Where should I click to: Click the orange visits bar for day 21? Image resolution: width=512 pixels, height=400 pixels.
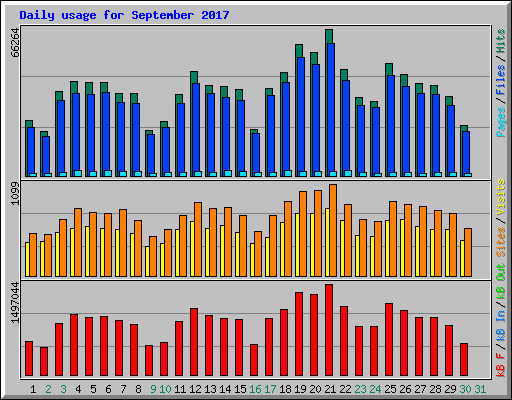pos(333,230)
